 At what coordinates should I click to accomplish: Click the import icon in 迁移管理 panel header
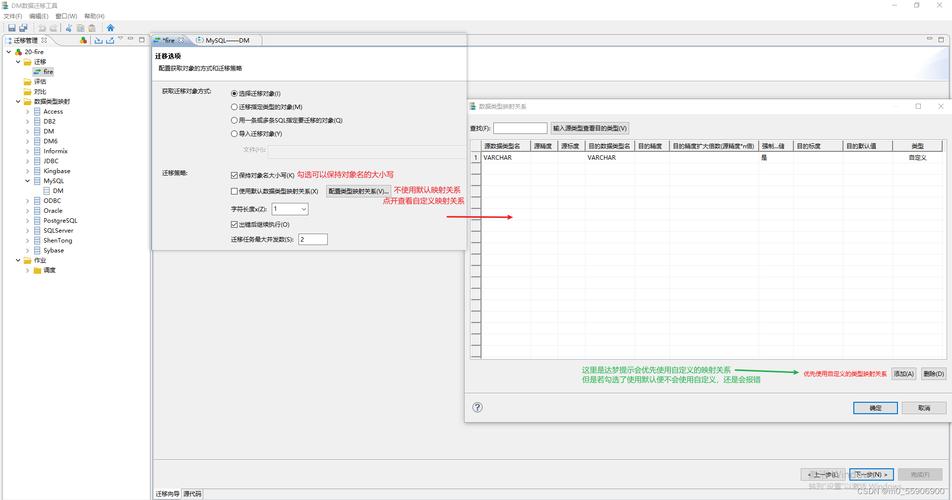98,40
